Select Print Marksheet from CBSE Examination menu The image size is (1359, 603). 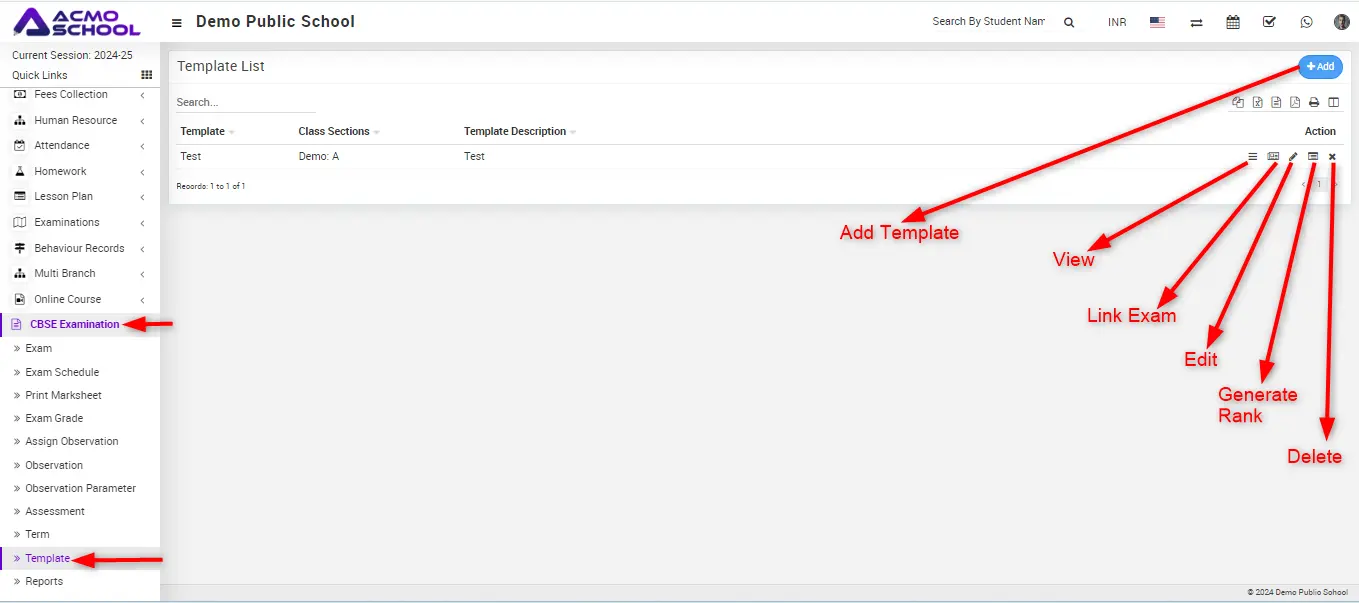pyautogui.click(x=63, y=395)
